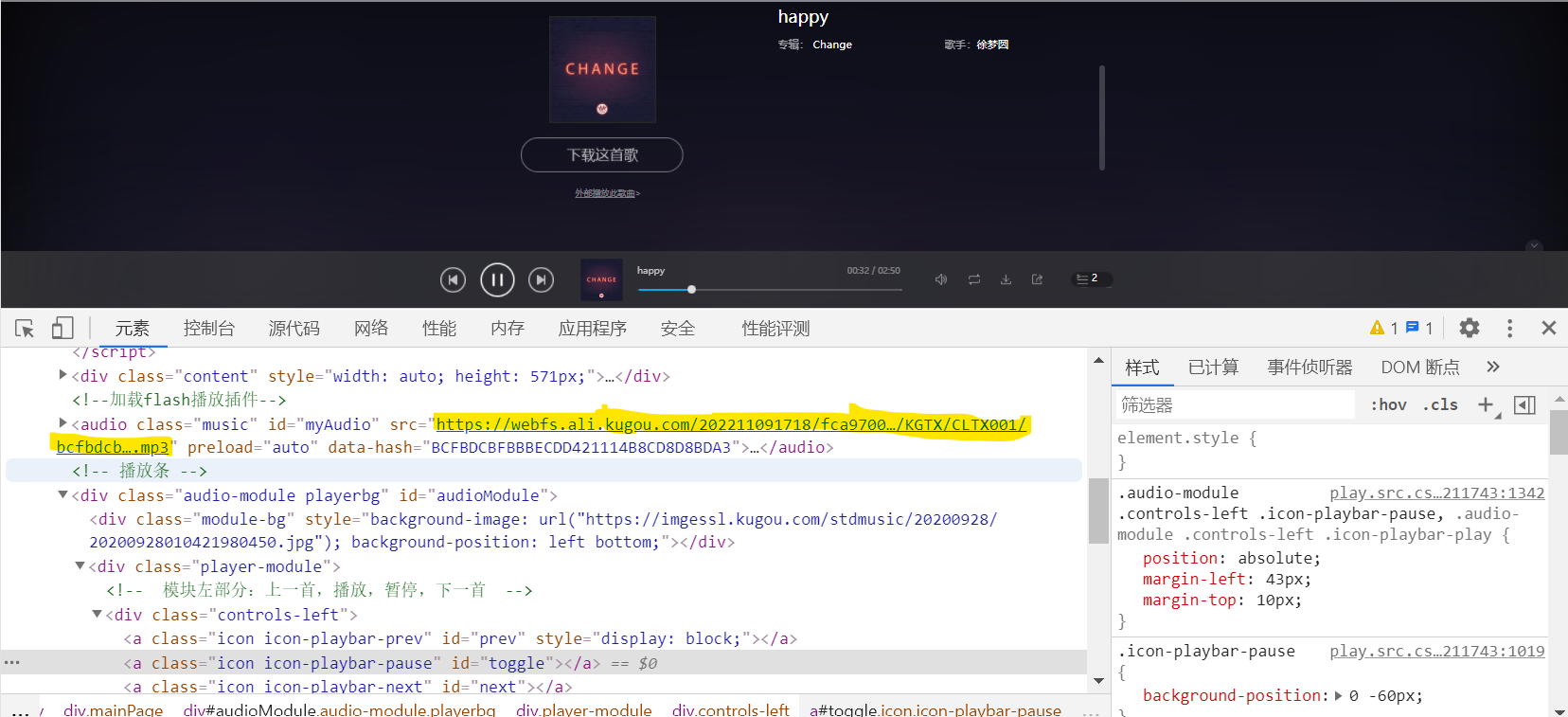This screenshot has height=717, width=1568.
Task: Select div.player-module in the breadcrumb
Action: (x=583, y=709)
